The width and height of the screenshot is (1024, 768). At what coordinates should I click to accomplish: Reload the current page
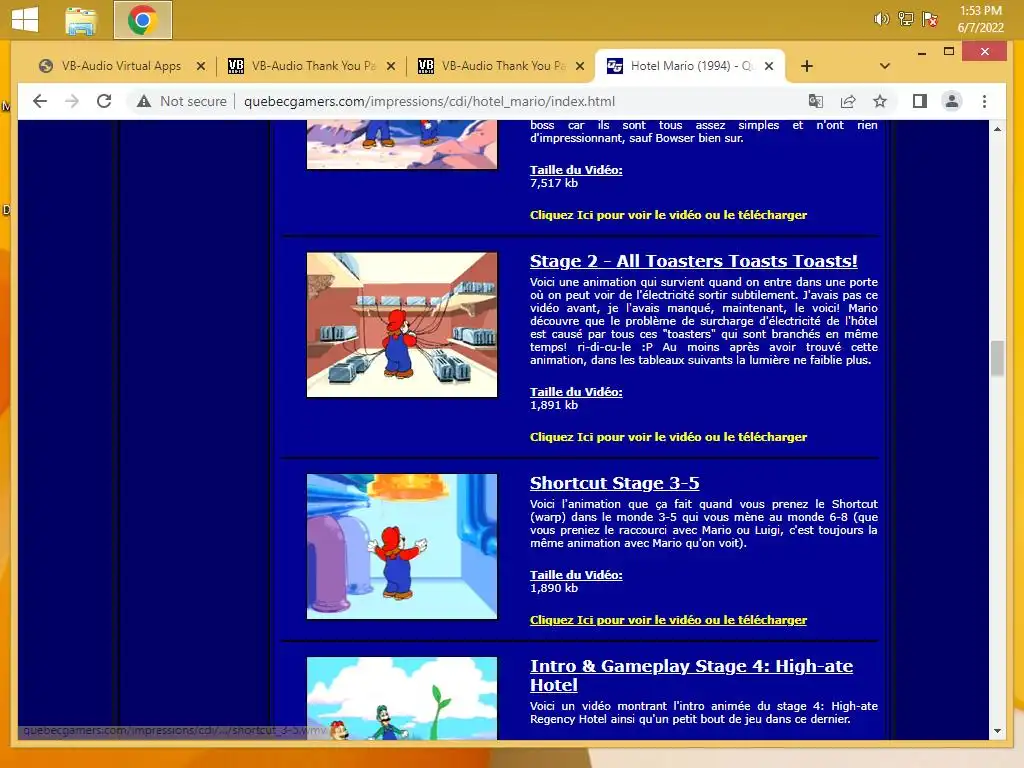coord(104,101)
